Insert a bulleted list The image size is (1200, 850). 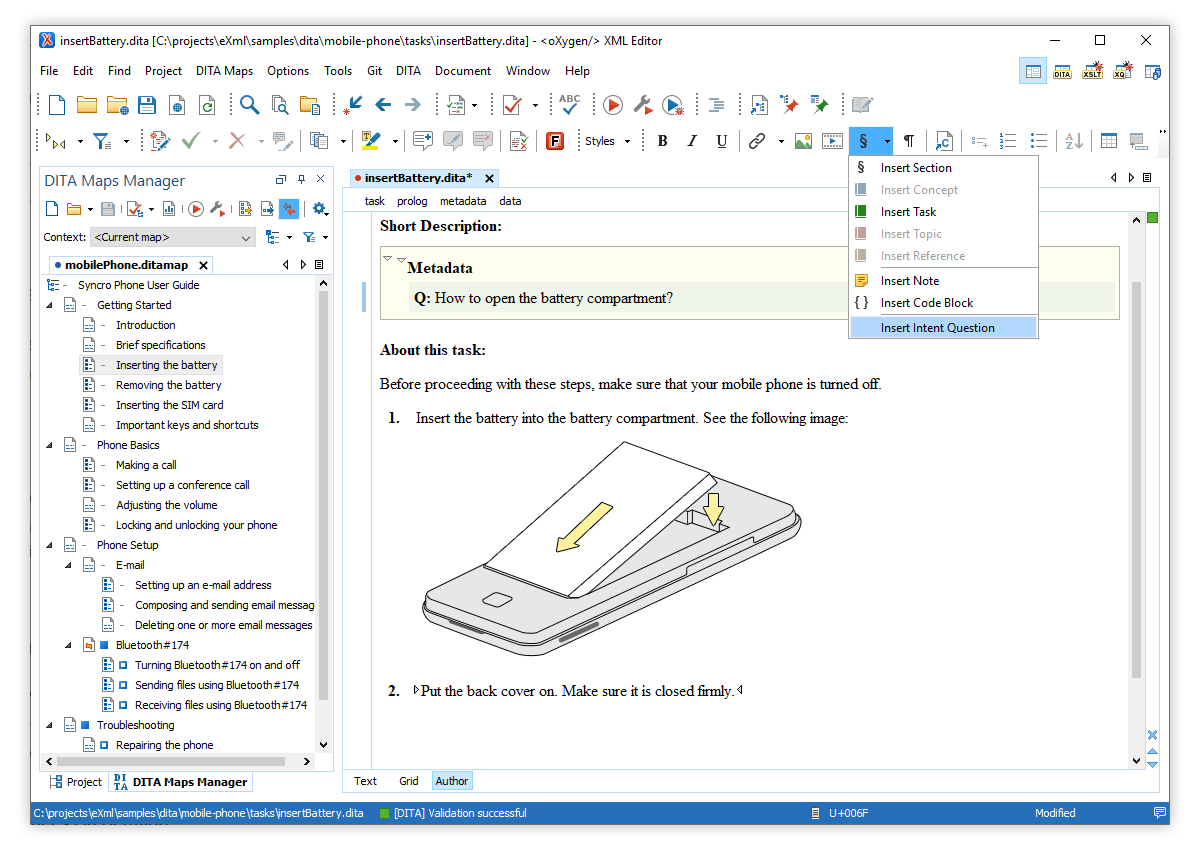1039,141
